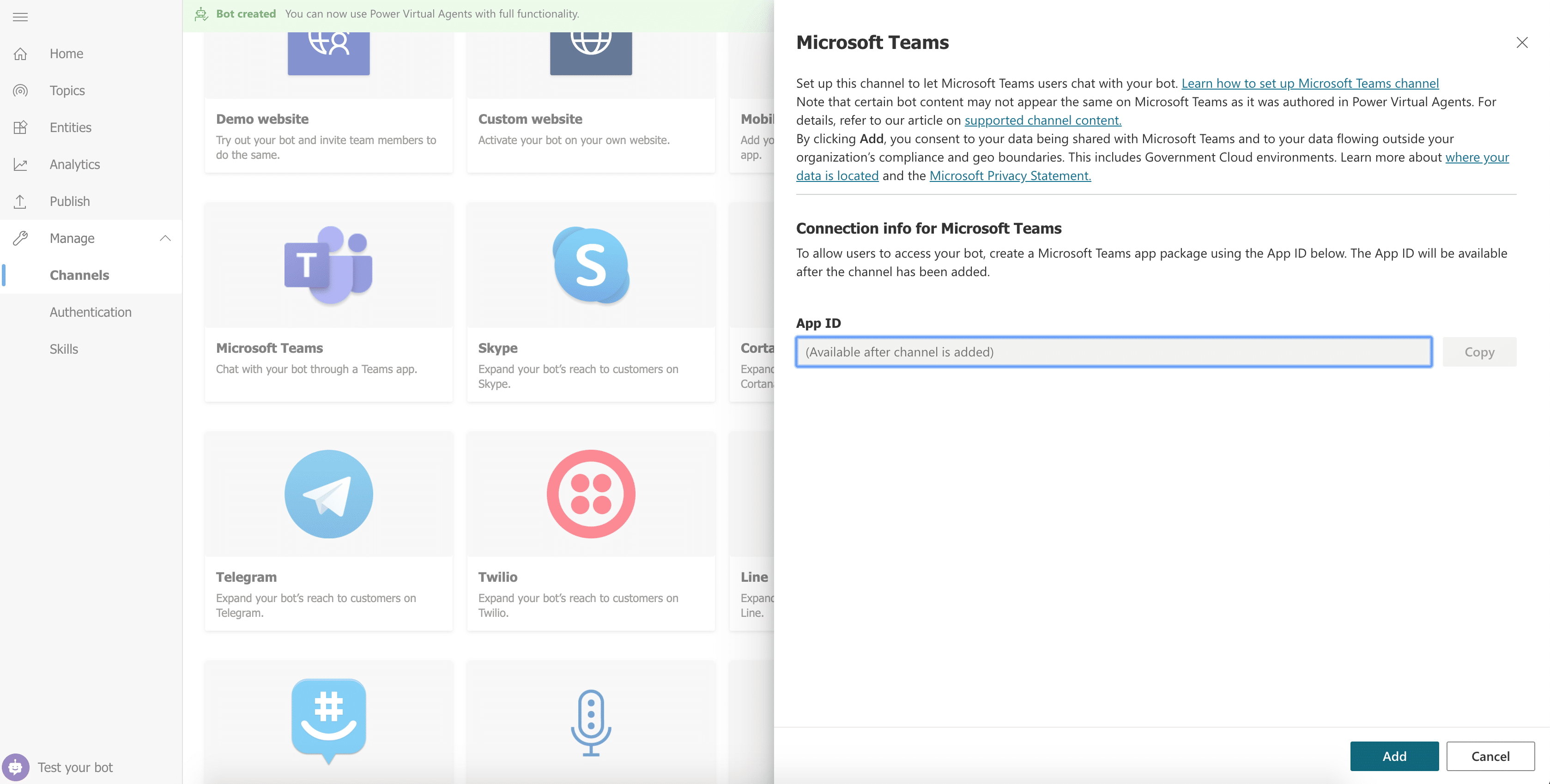Screen dimensions: 1550x784
Task: Click the Bot created notification icon
Action: [201, 14]
